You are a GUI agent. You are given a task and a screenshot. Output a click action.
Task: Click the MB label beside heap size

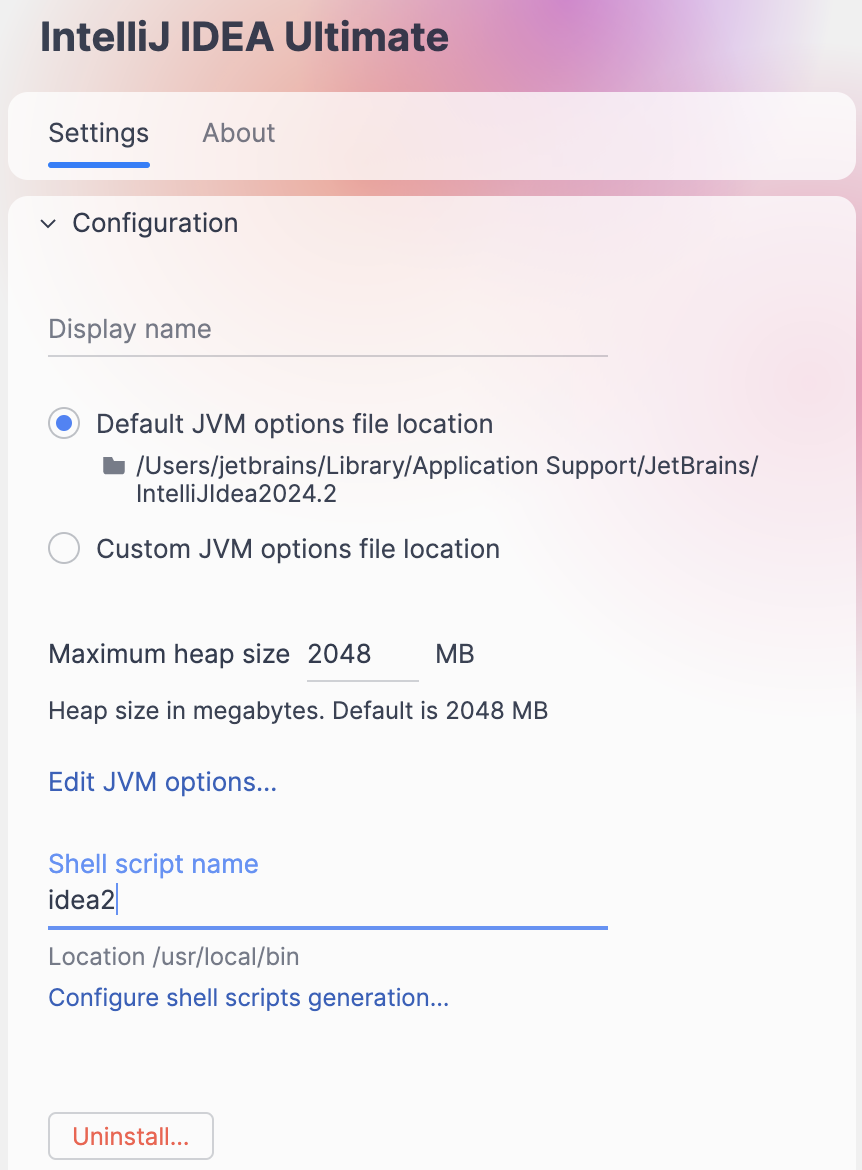(454, 654)
